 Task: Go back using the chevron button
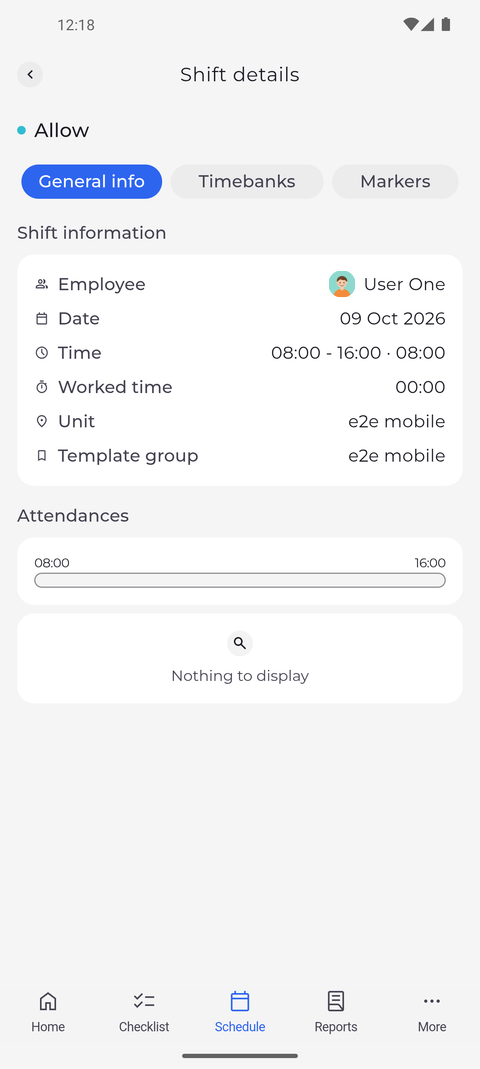[x=30, y=74]
